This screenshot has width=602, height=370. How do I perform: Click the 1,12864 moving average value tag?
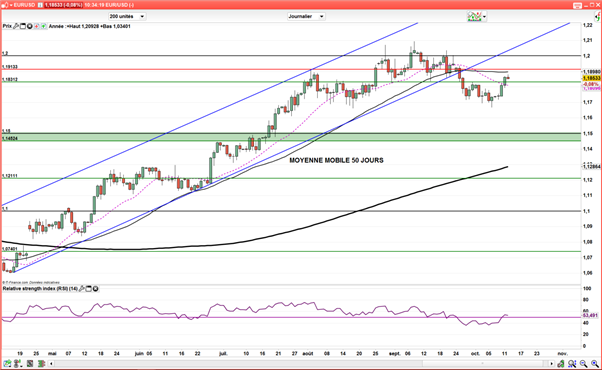pos(591,167)
